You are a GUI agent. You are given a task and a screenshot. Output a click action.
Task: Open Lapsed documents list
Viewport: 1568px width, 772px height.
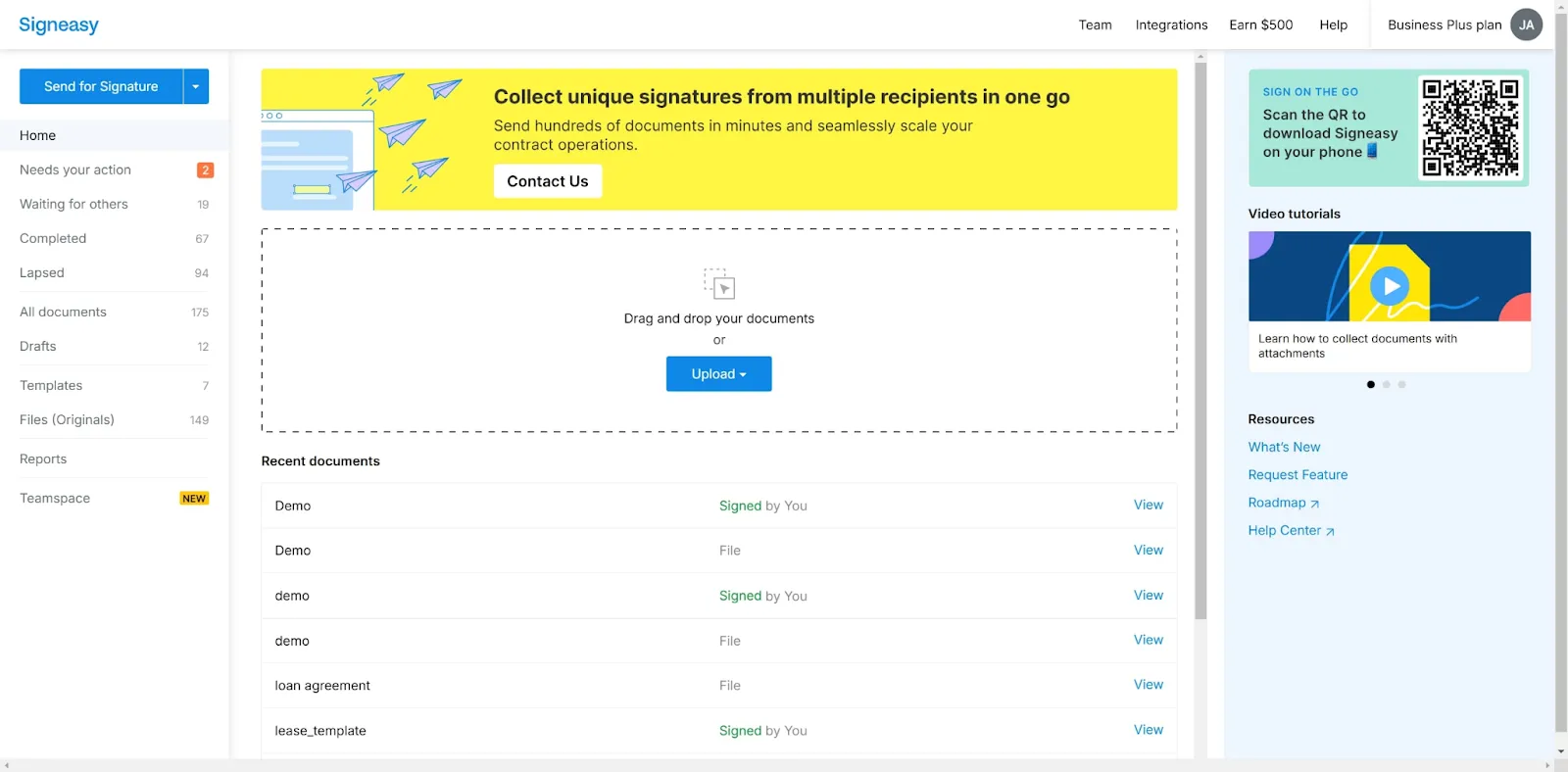[x=115, y=272]
